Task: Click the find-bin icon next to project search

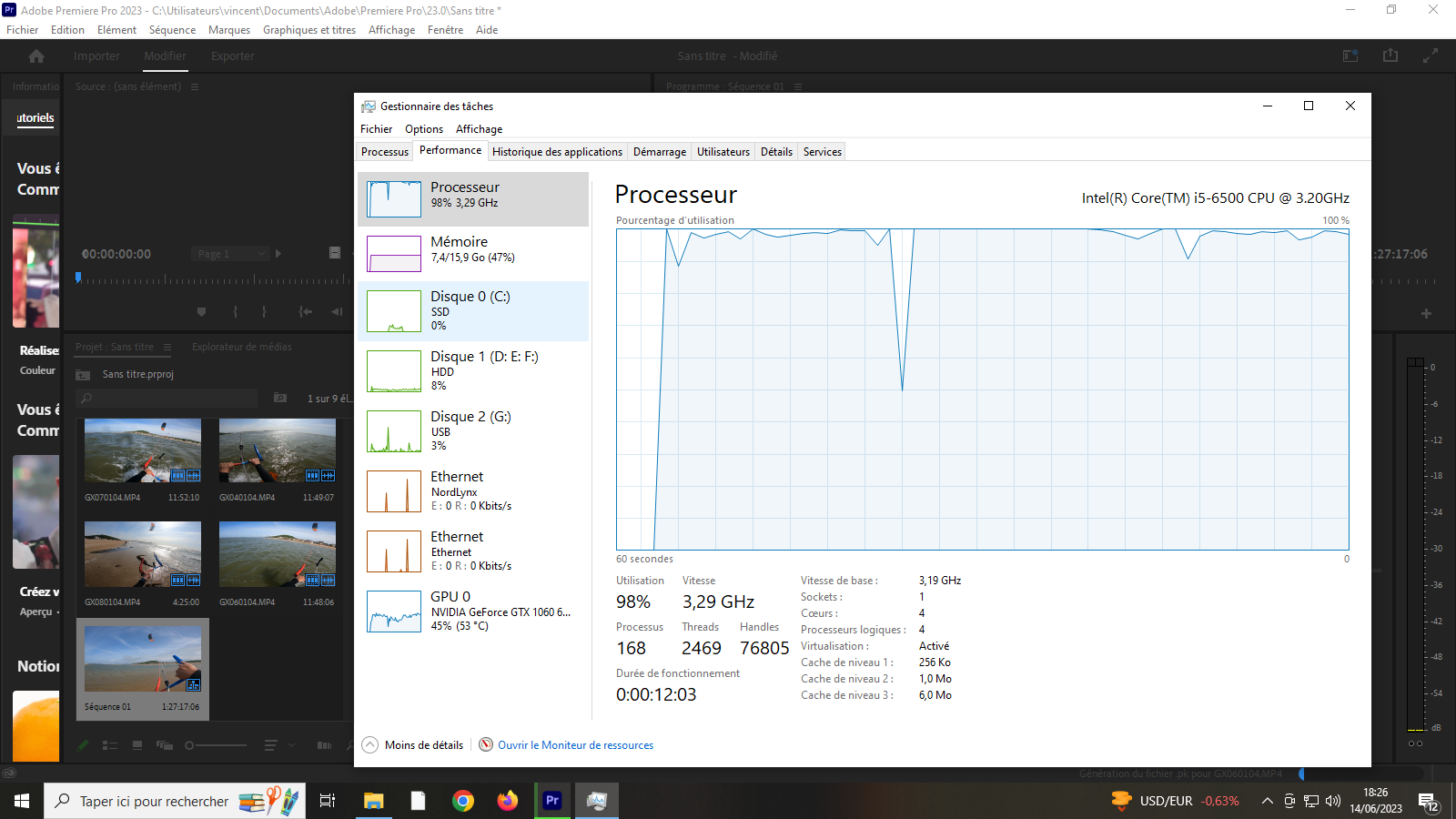Action: coord(280,398)
